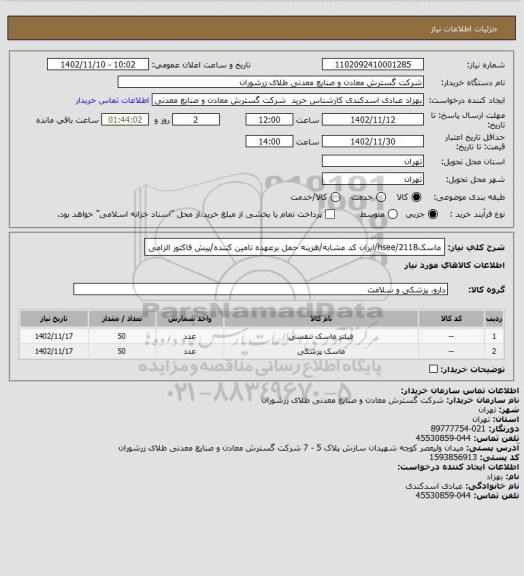Click the delivery province field تهران
The height and width of the screenshot is (576, 524).
373,161
